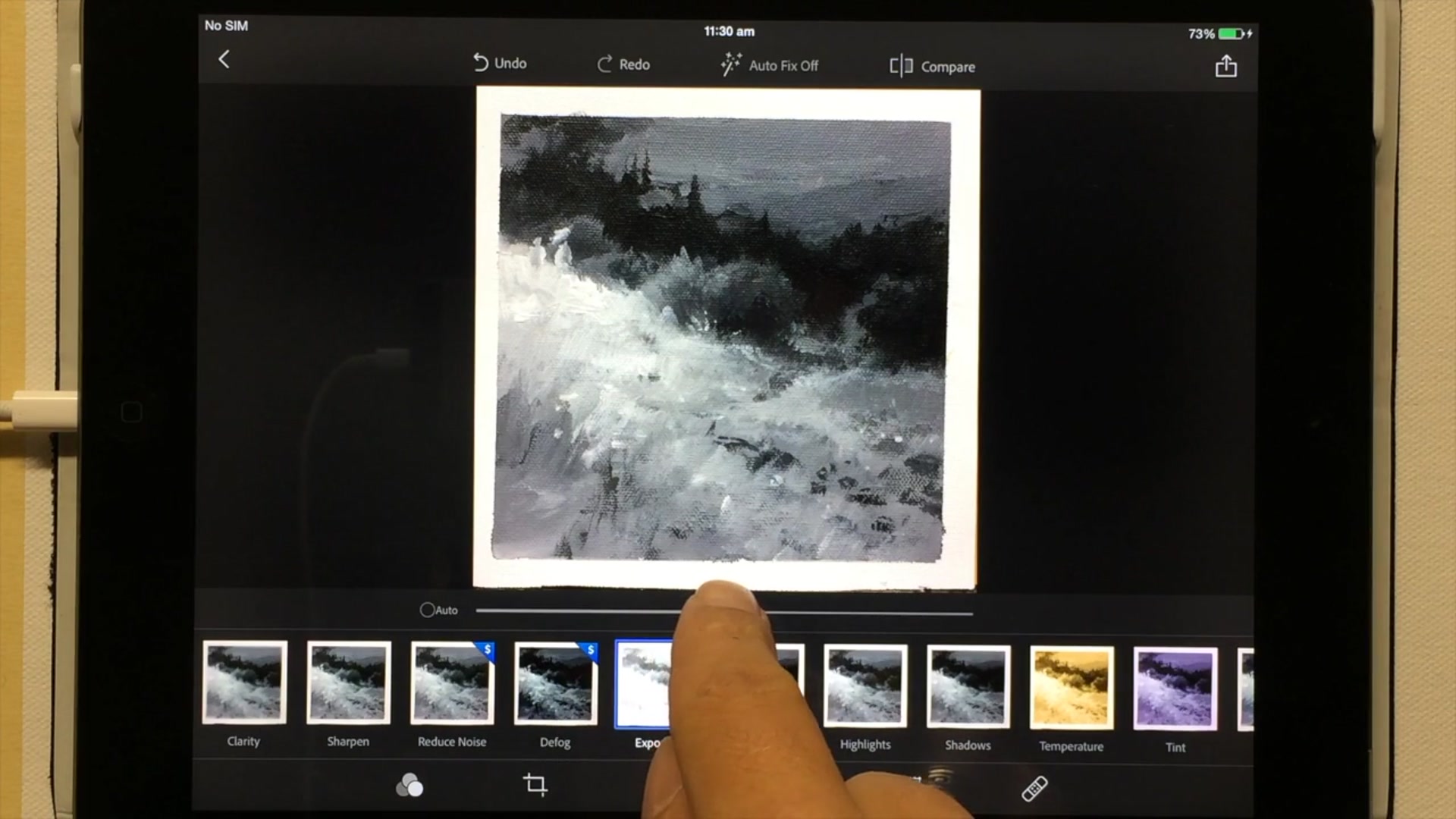Tap the battery status indicator
The height and width of the screenshot is (819, 1456).
tap(1221, 33)
